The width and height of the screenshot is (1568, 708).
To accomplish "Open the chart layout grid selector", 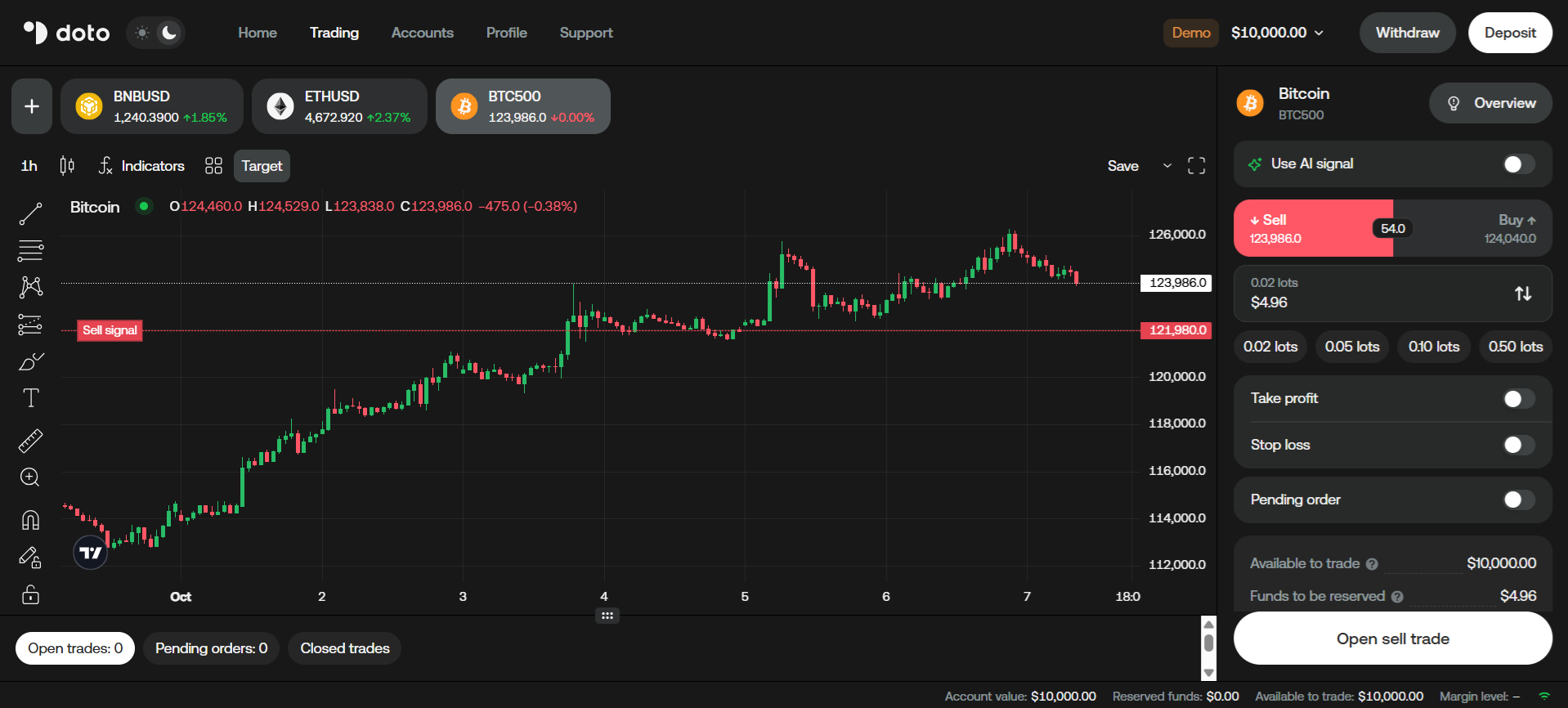I will (213, 166).
